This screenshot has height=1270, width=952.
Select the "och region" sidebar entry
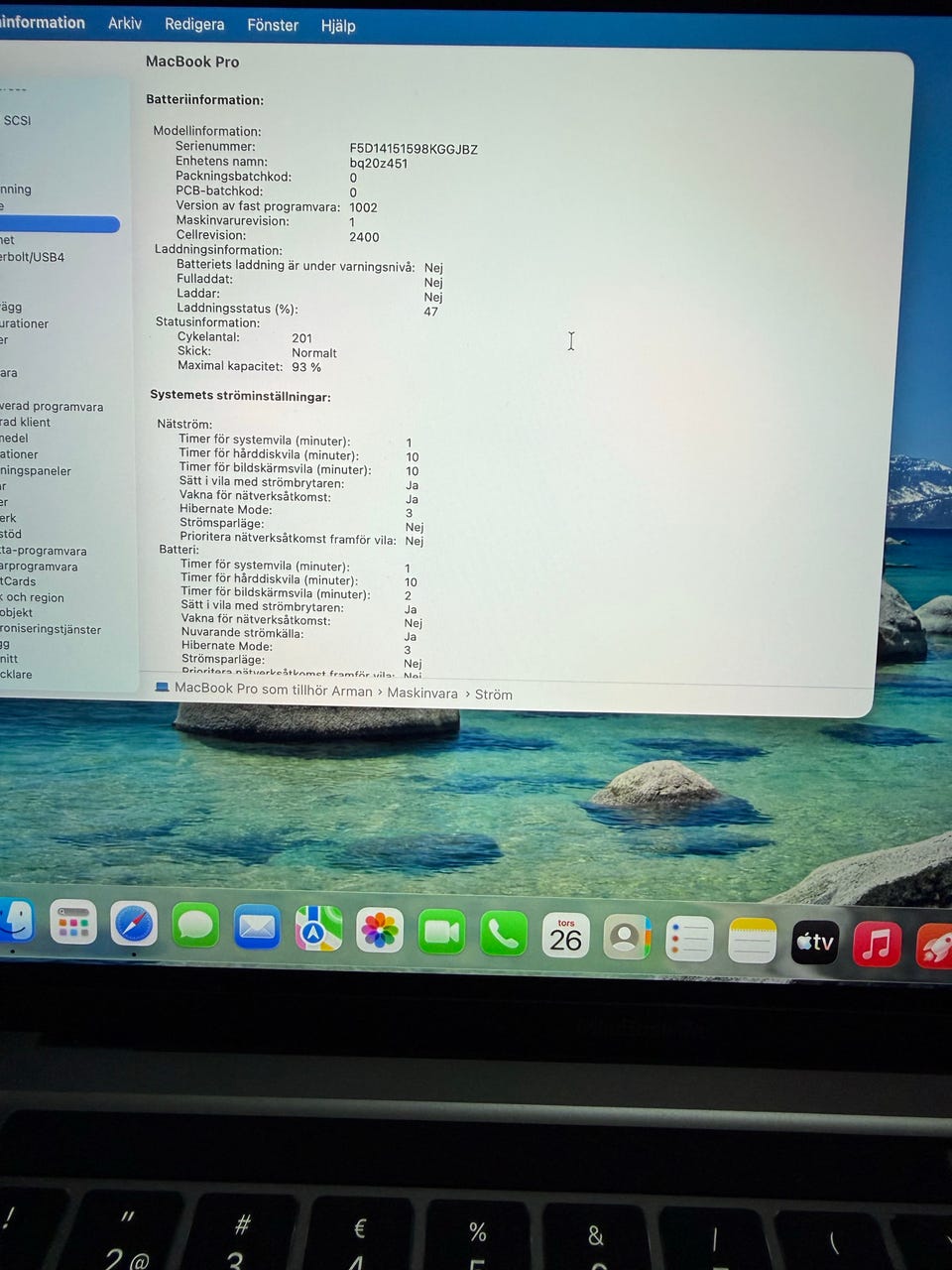34,597
